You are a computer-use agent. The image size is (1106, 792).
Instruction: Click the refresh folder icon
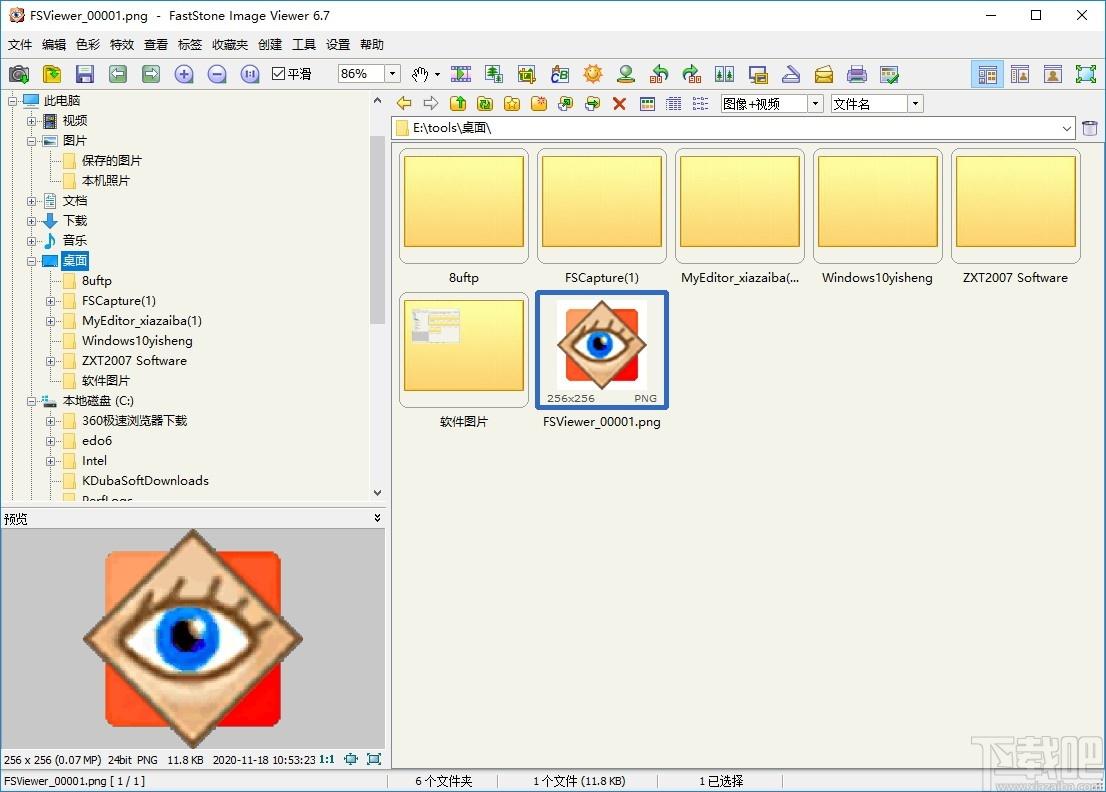tap(485, 104)
